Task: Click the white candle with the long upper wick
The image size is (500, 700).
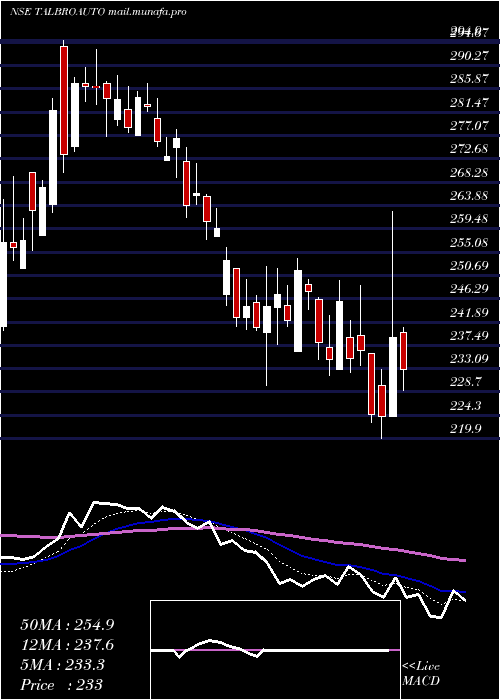Action: [x=393, y=377]
